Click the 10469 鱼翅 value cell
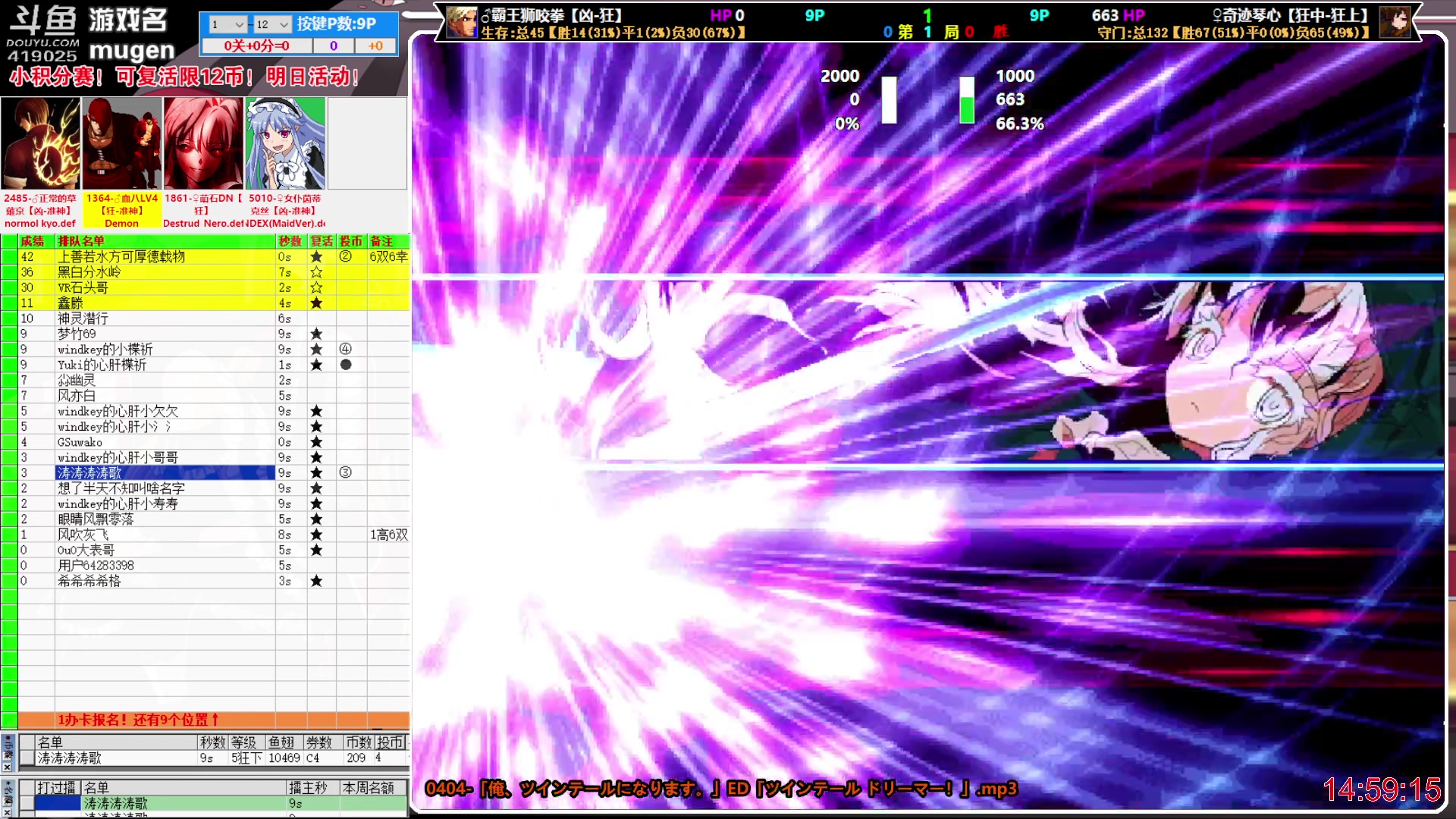The image size is (1456, 819). coord(284,758)
